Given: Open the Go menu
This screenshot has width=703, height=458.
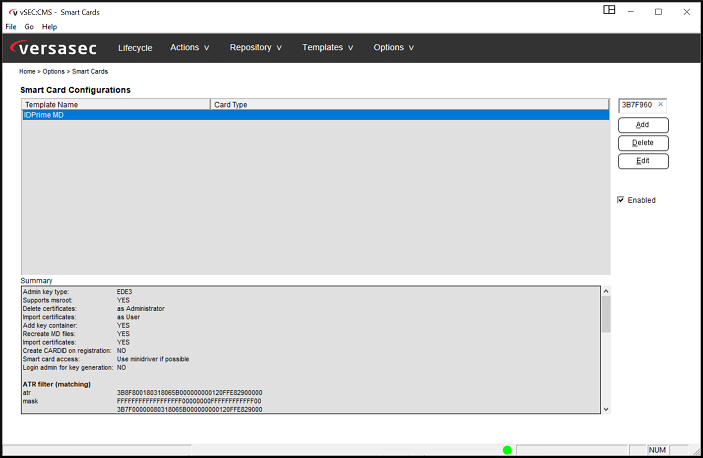Looking at the screenshot, I should [29, 27].
